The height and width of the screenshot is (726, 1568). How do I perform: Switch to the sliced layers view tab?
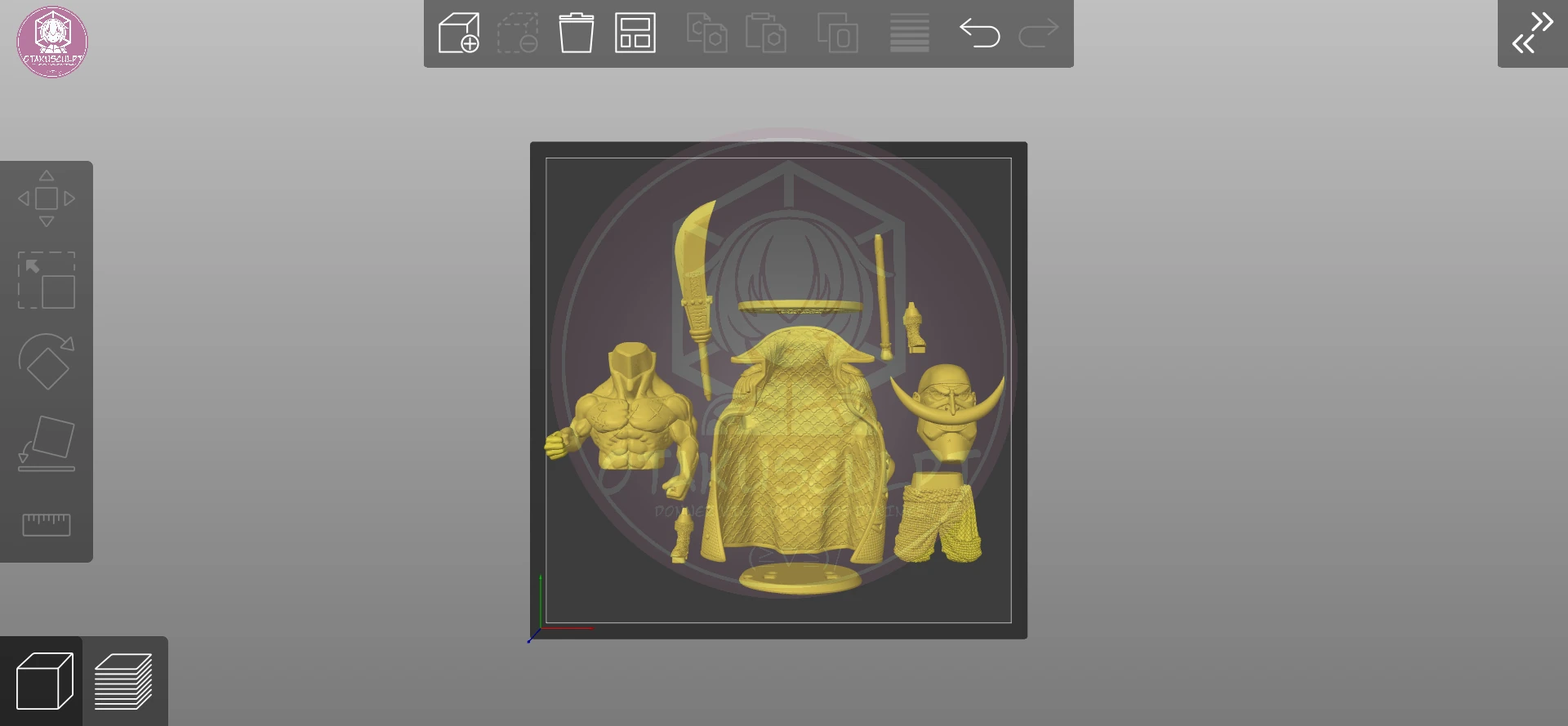[124, 681]
